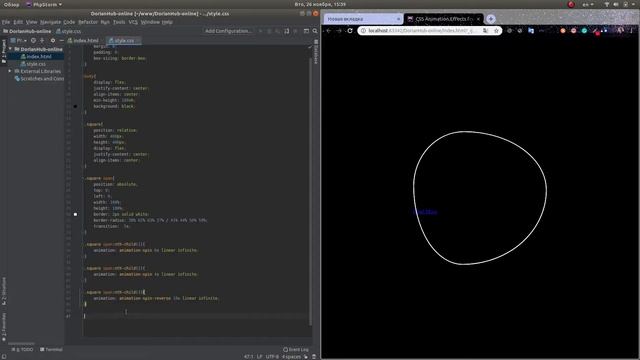Close the CSS Animation Effects browser tab
The height and width of the screenshot is (360, 640).
tap(478, 19)
